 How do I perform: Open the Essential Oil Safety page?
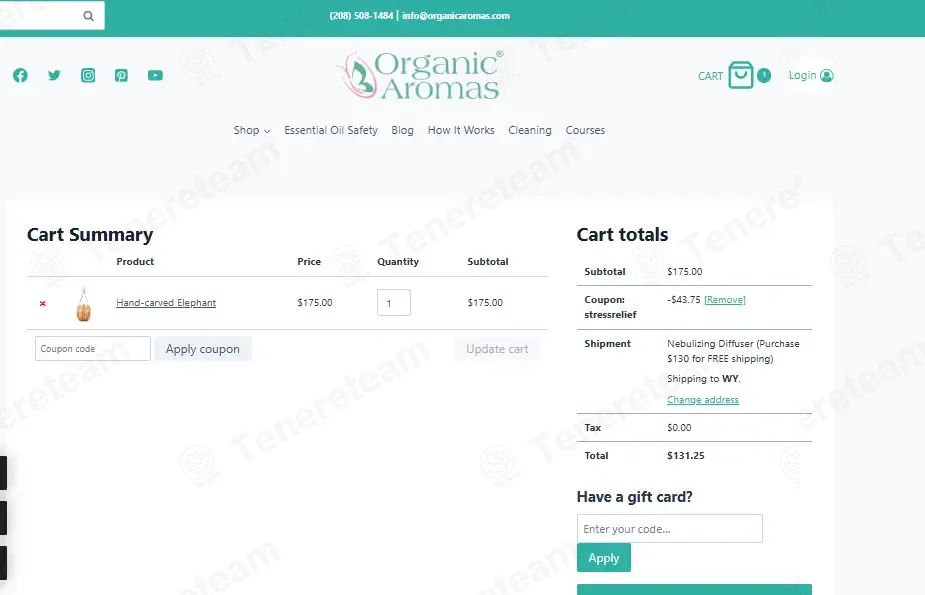[331, 130]
